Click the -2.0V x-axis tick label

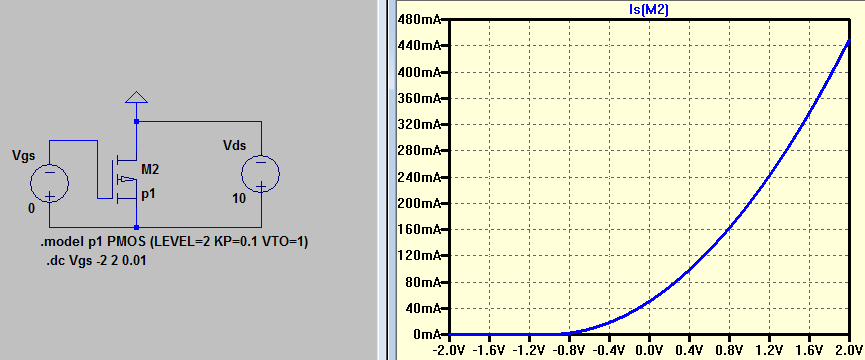(449, 350)
